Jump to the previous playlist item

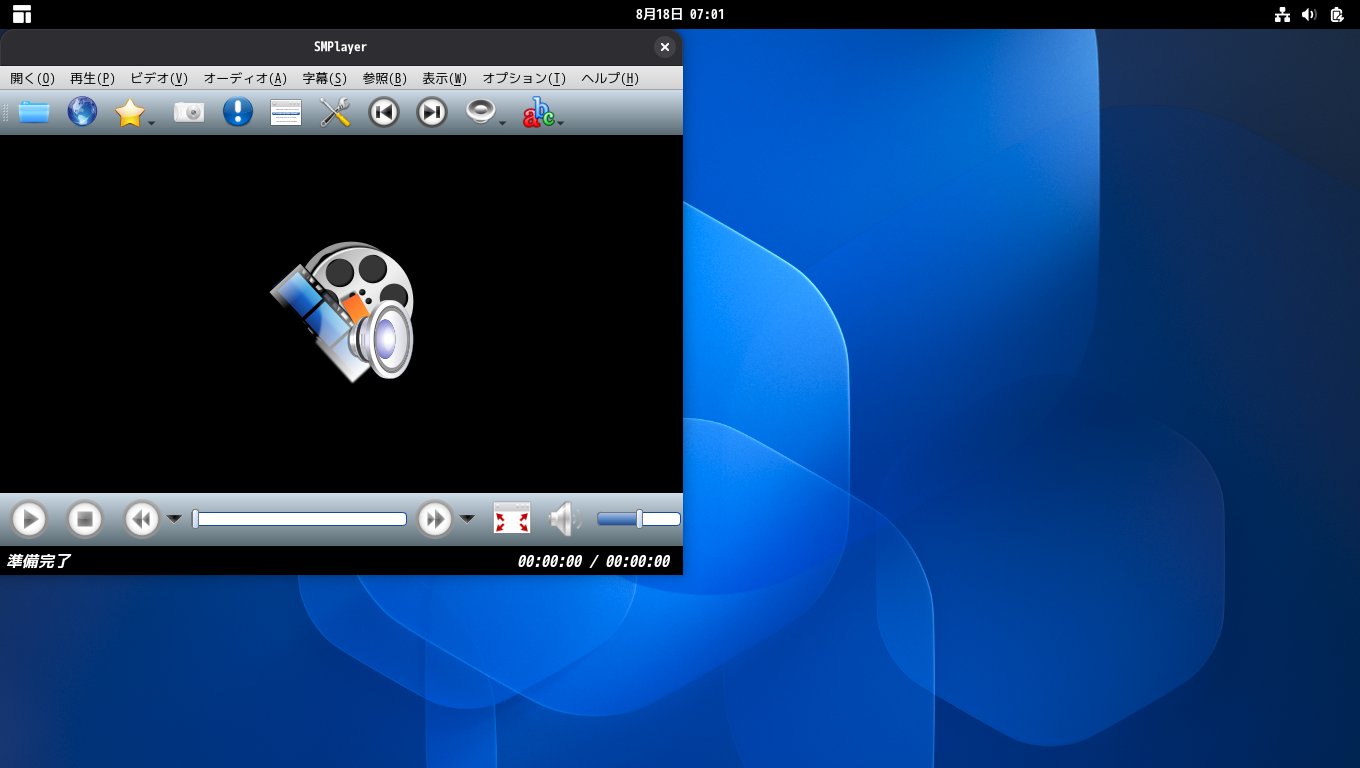click(384, 112)
